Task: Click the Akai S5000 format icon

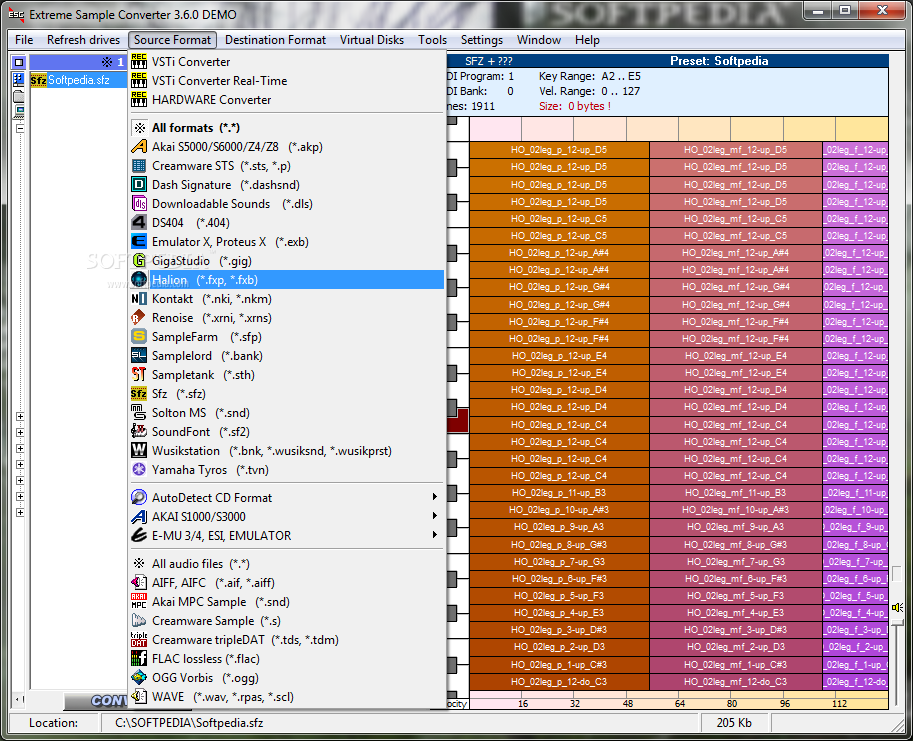Action: [139, 147]
